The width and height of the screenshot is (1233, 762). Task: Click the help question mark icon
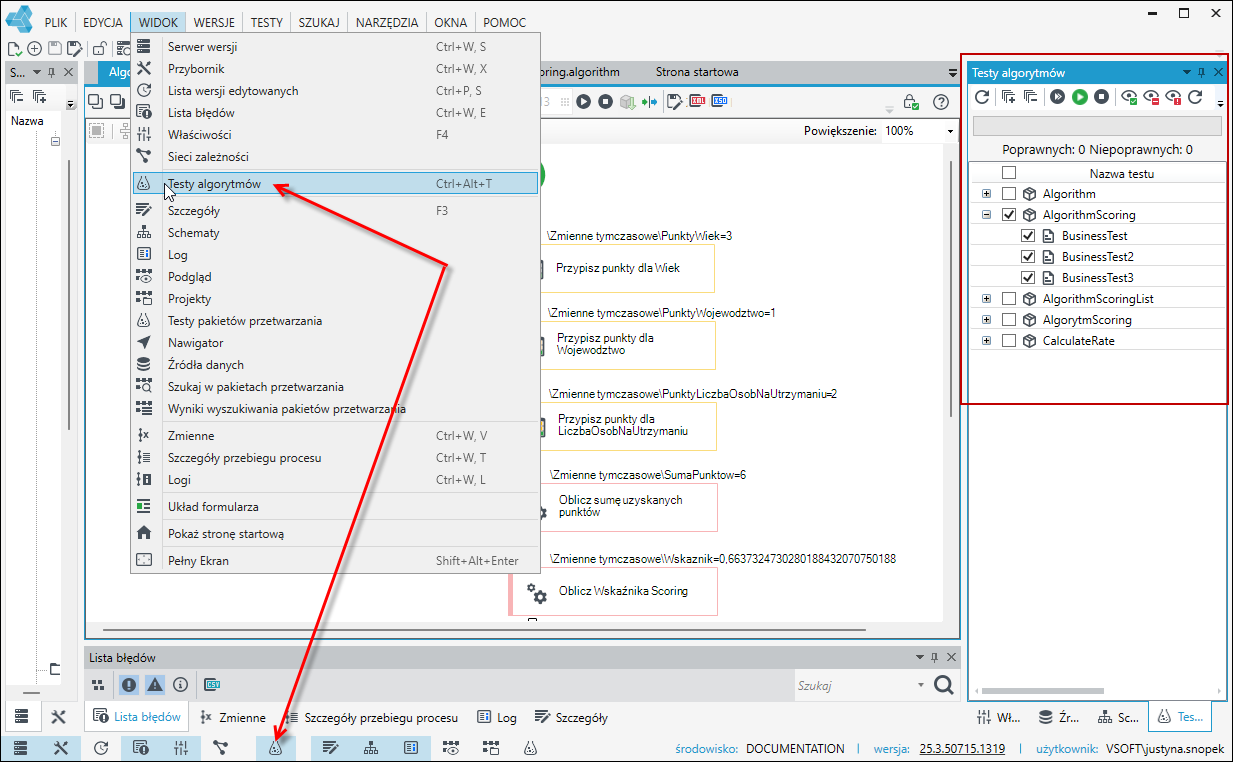click(x=940, y=102)
